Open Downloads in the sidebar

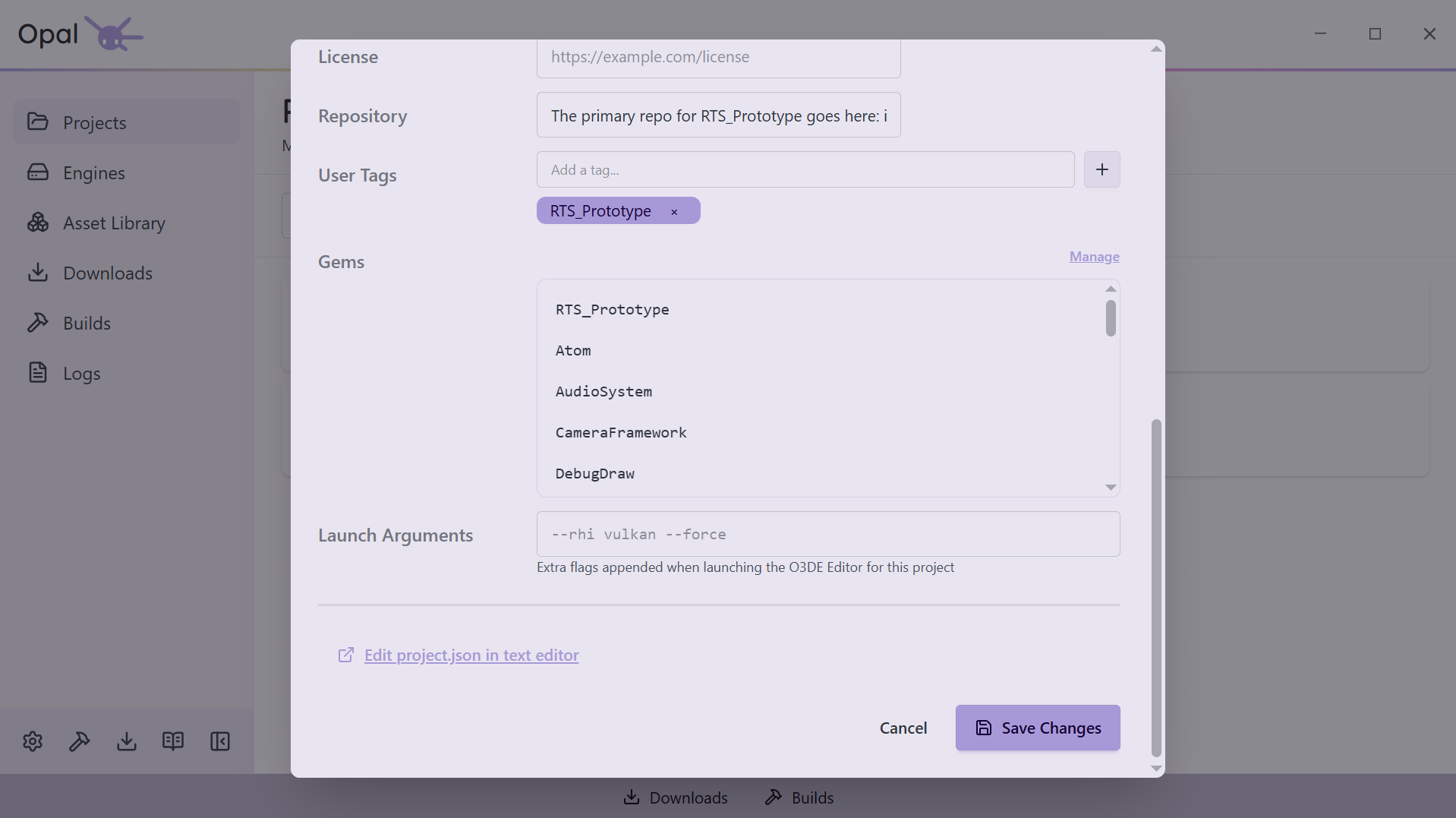126,273
